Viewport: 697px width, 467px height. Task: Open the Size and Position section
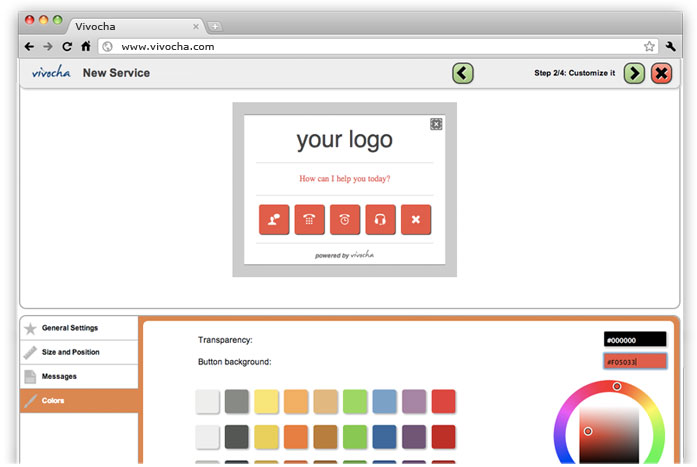[79, 352]
